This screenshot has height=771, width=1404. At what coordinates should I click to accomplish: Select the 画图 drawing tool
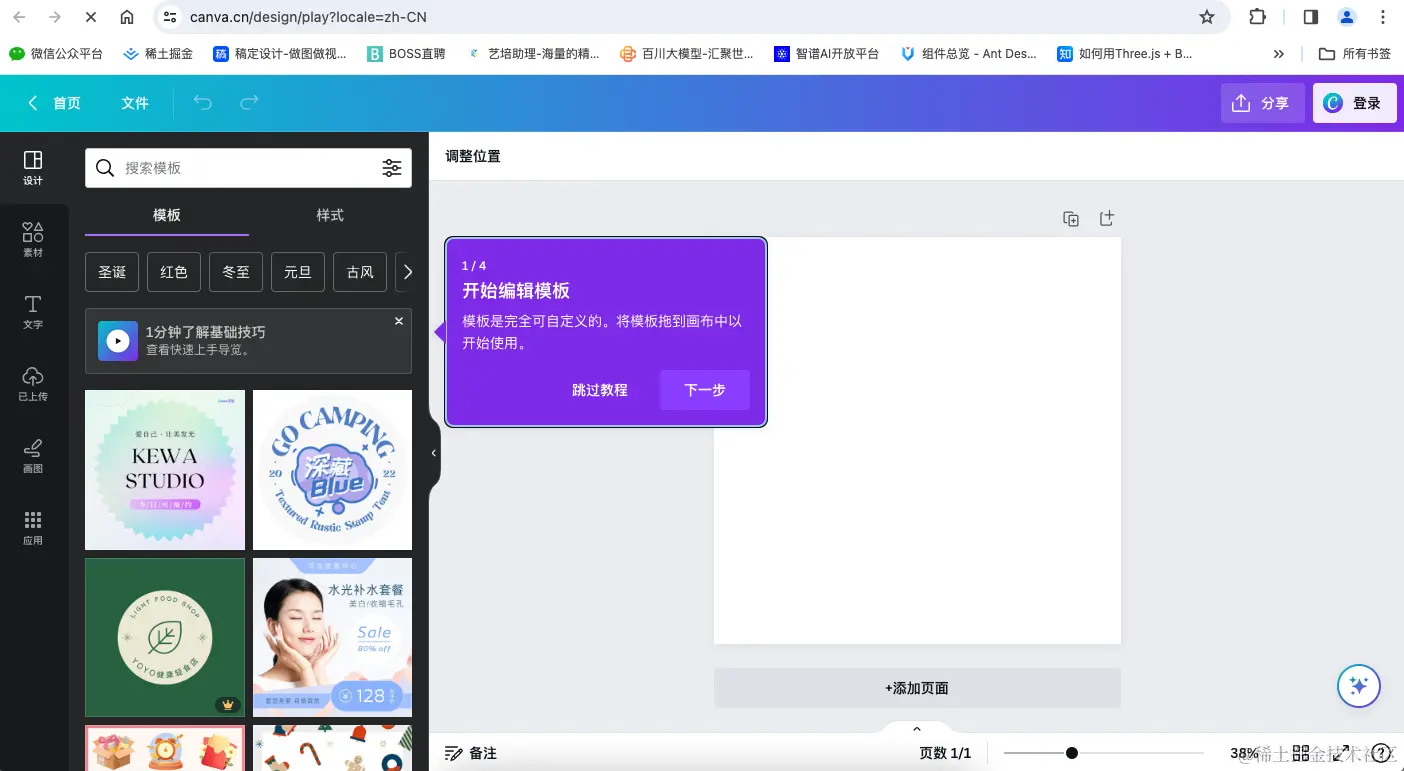[x=33, y=455]
